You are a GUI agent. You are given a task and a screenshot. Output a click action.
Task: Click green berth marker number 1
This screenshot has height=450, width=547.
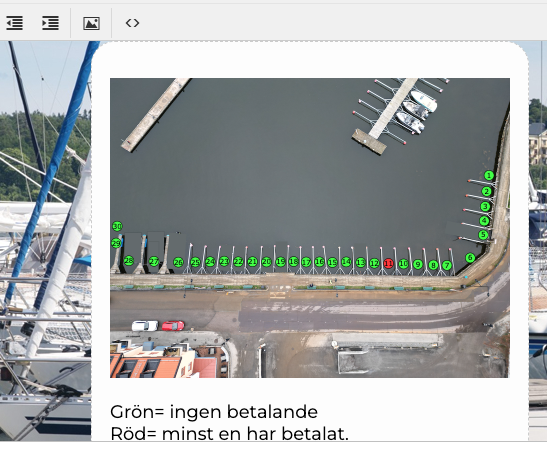489,175
